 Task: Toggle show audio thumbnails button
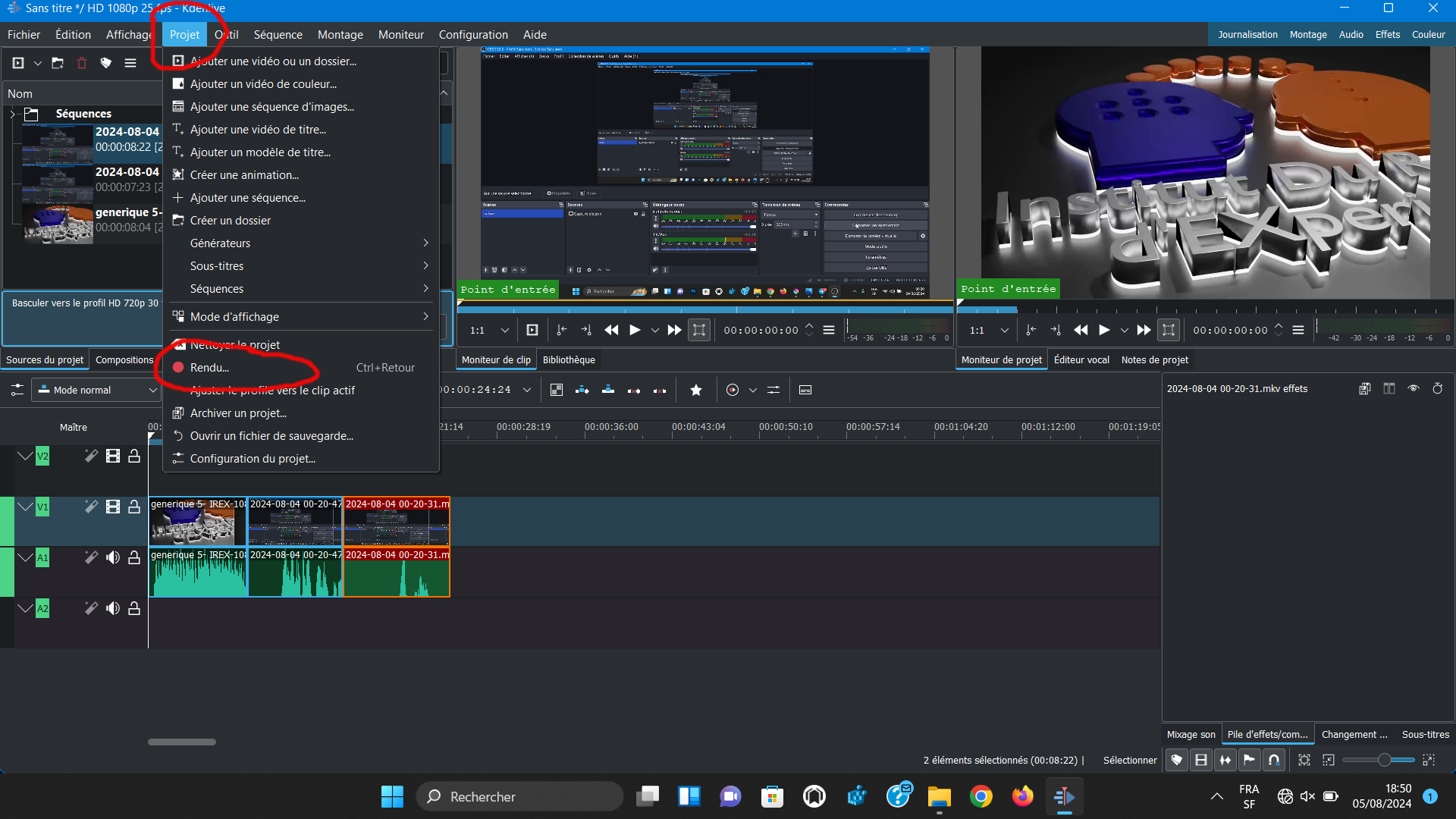[x=1225, y=759]
